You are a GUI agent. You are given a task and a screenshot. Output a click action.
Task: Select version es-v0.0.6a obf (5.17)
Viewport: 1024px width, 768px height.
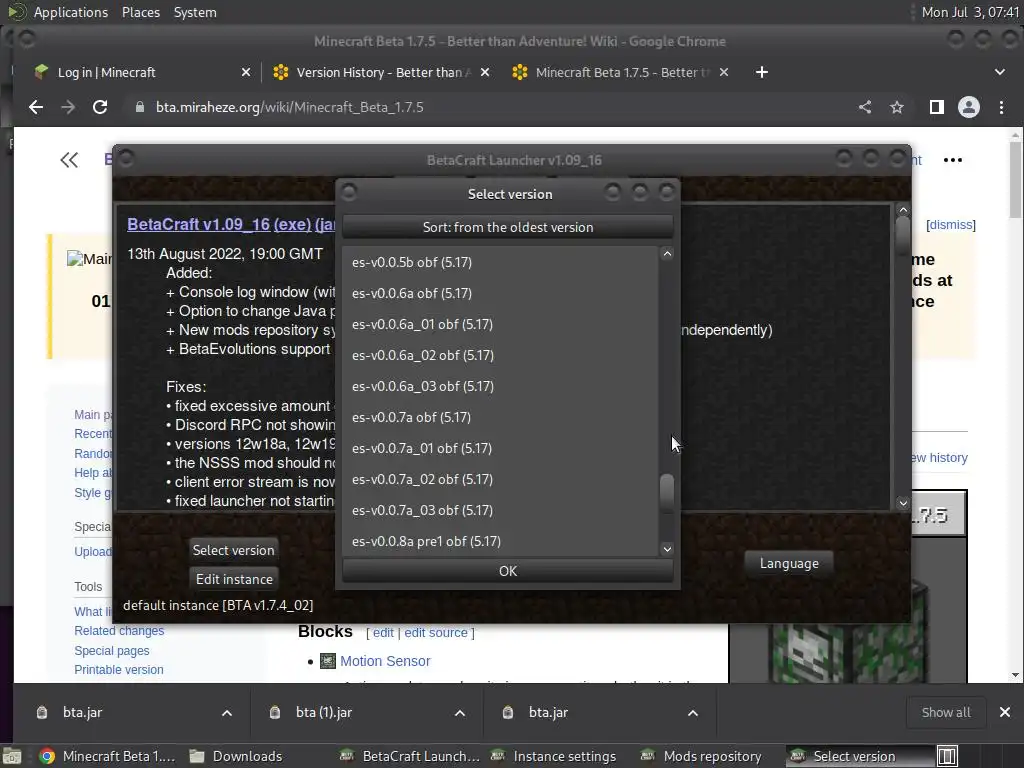click(500, 293)
